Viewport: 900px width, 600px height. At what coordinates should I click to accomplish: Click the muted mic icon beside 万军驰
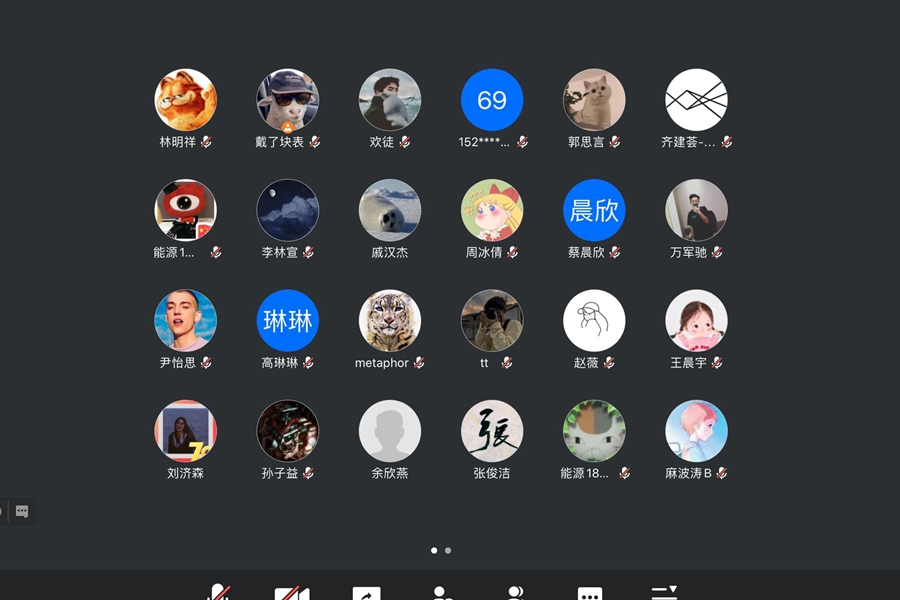717,253
